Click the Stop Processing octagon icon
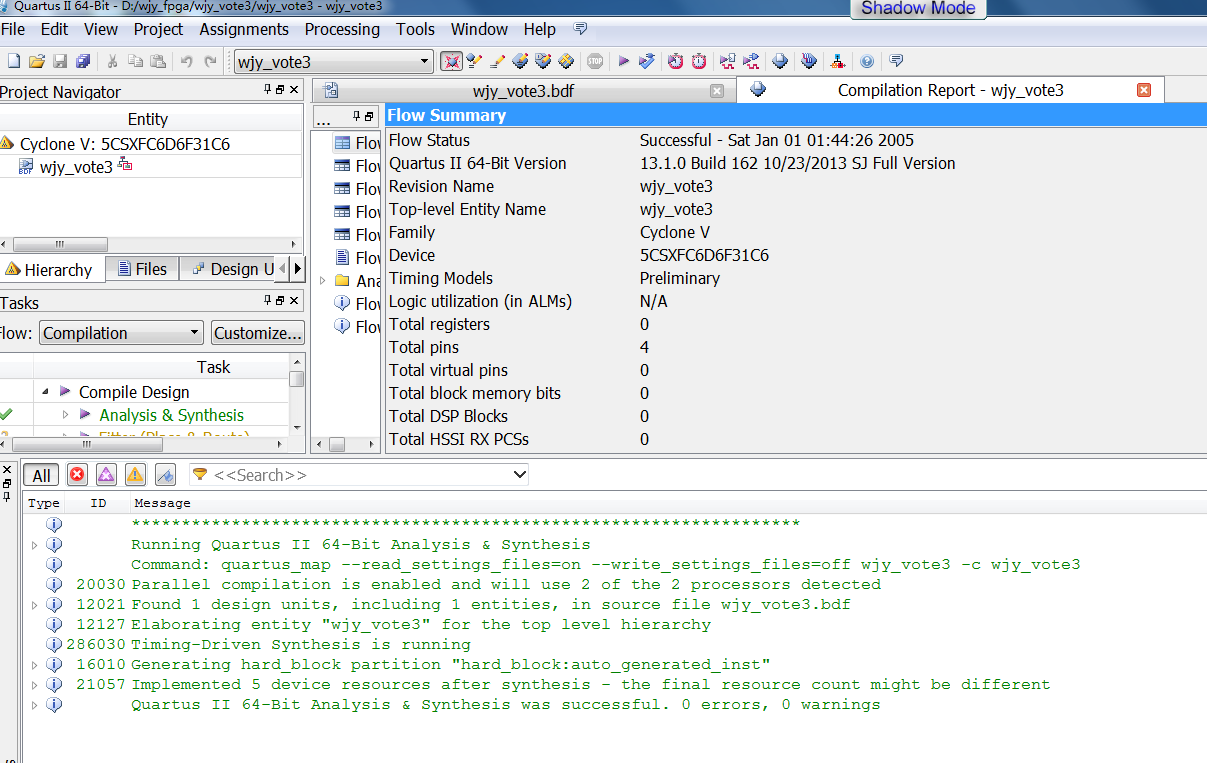1207x763 pixels. pos(595,62)
